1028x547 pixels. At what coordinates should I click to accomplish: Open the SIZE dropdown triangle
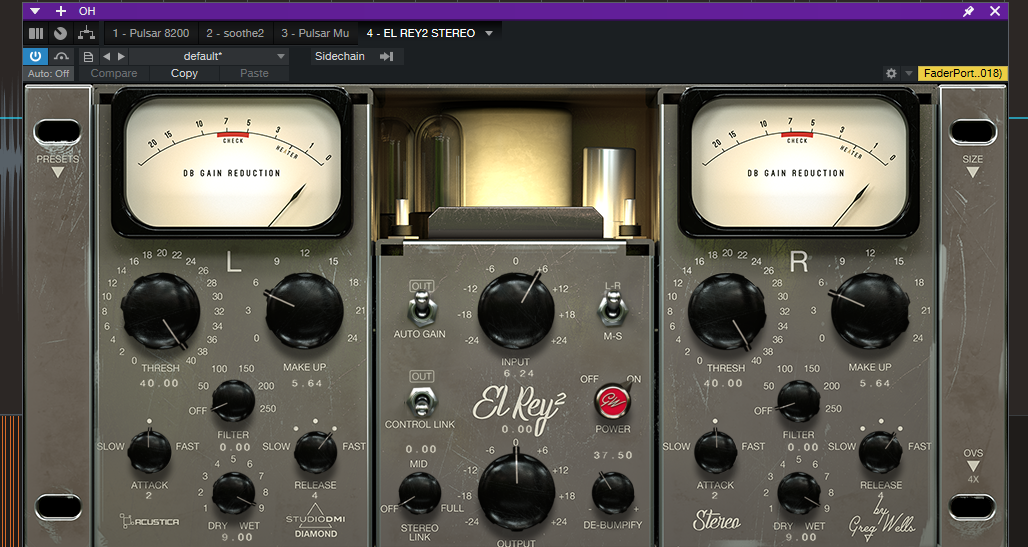coord(972,172)
